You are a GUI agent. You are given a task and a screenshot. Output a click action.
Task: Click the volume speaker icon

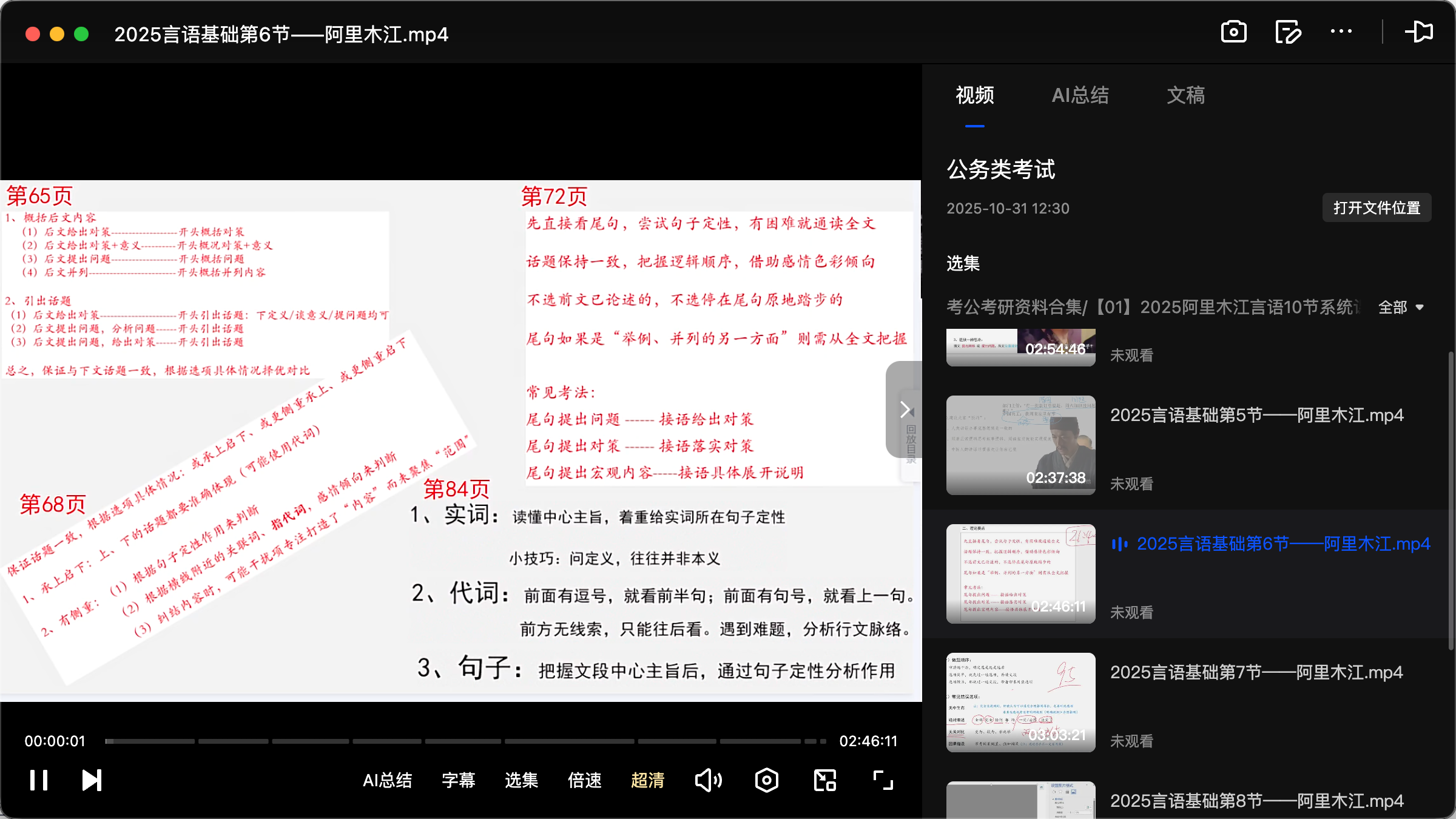[709, 780]
